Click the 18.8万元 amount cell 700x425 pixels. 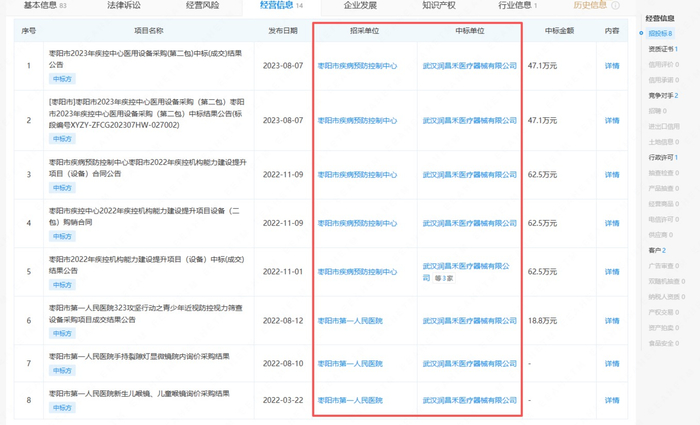point(542,321)
